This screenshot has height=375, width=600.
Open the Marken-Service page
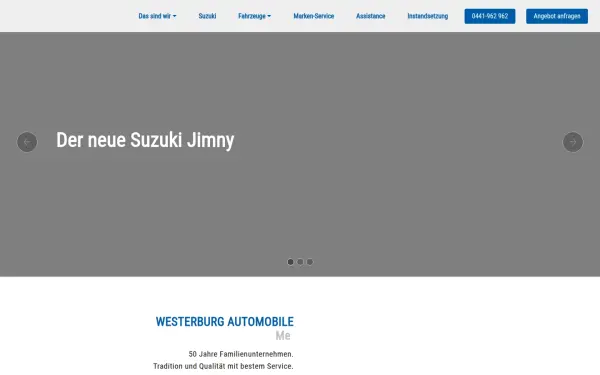click(x=314, y=16)
